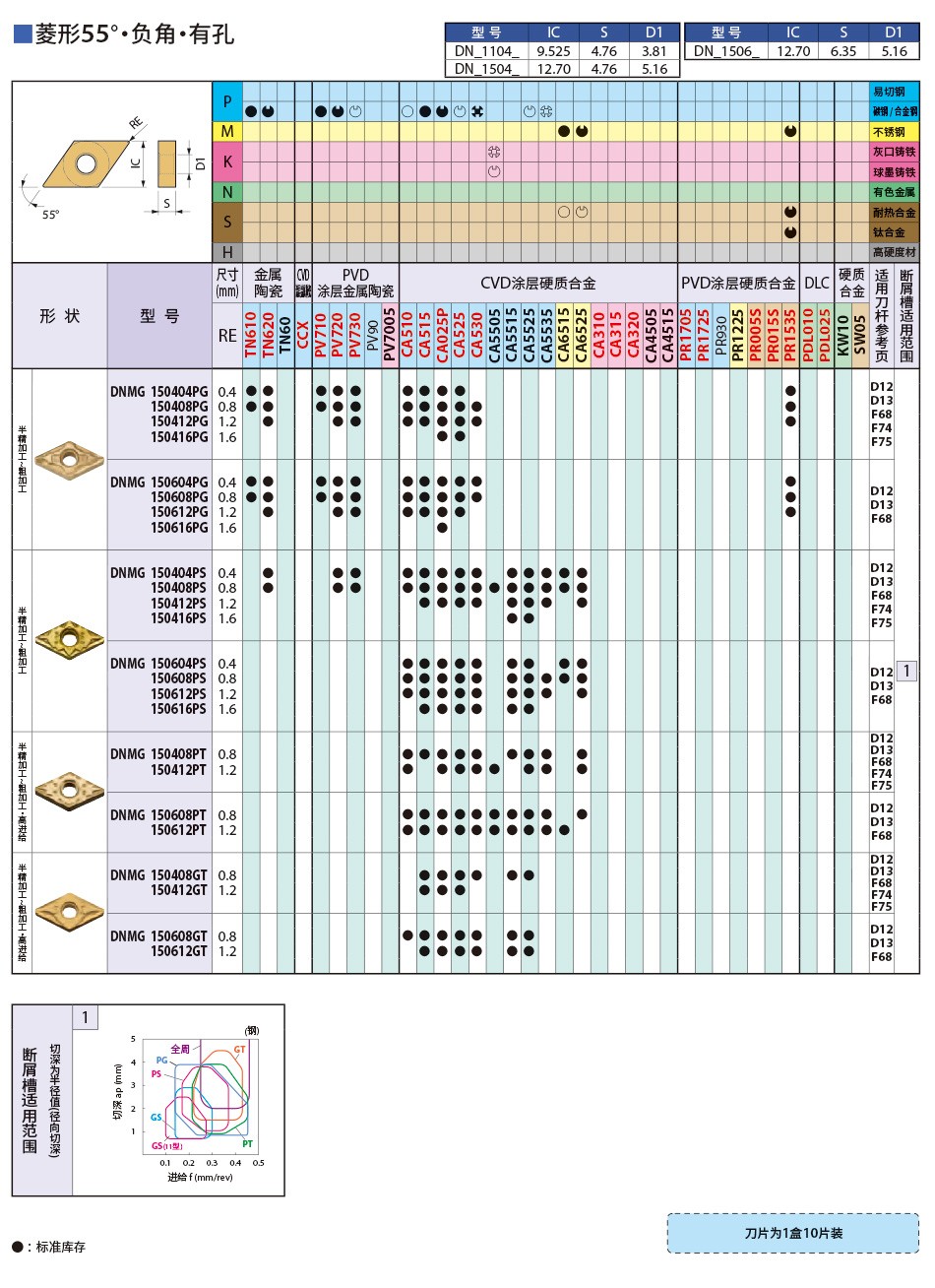Viewport: 935px width, 1288px height.
Task: Click the PV7005 grade column header
Action: 390,335
